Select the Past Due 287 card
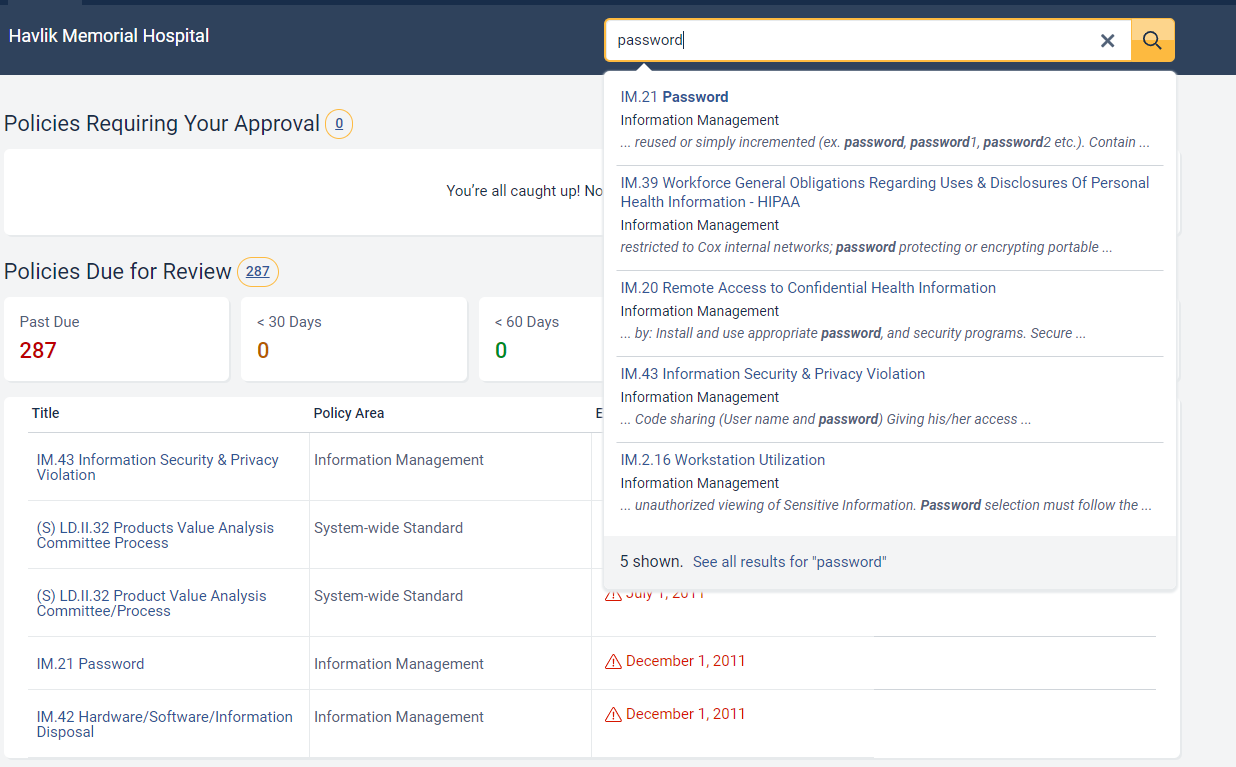Image resolution: width=1236 pixels, height=767 pixels. [116, 338]
